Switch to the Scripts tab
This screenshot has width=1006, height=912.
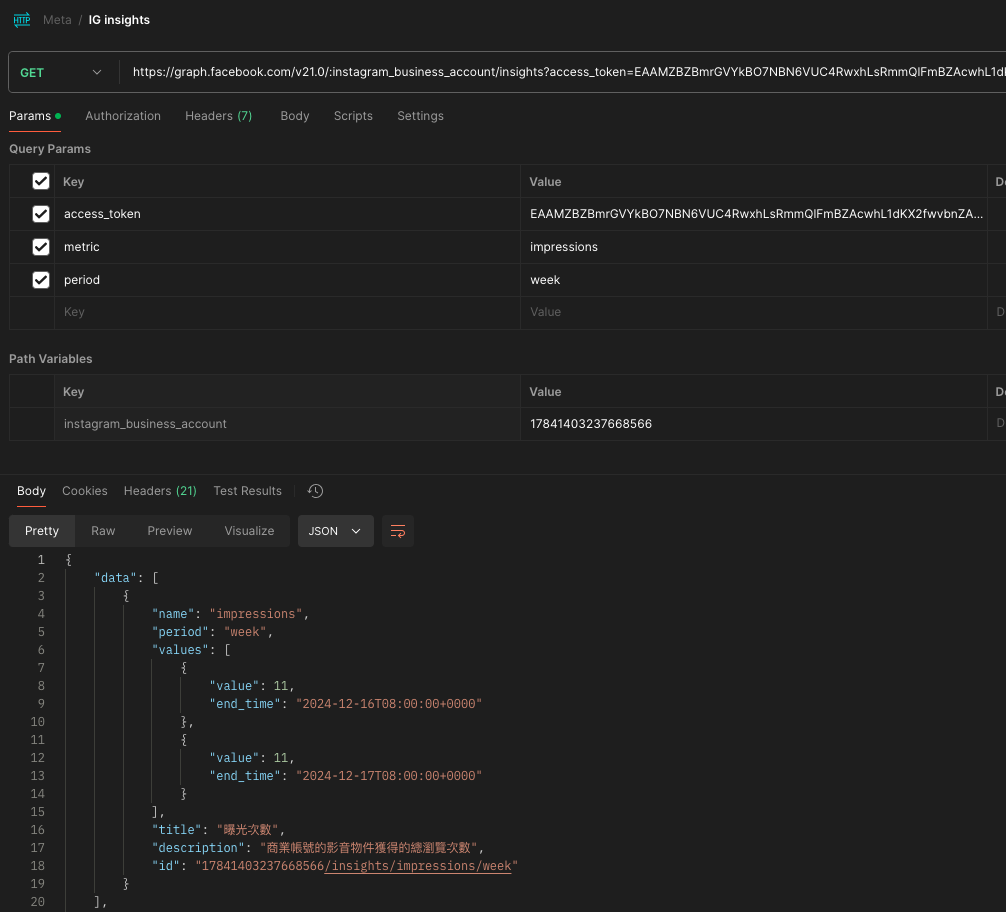[352, 116]
